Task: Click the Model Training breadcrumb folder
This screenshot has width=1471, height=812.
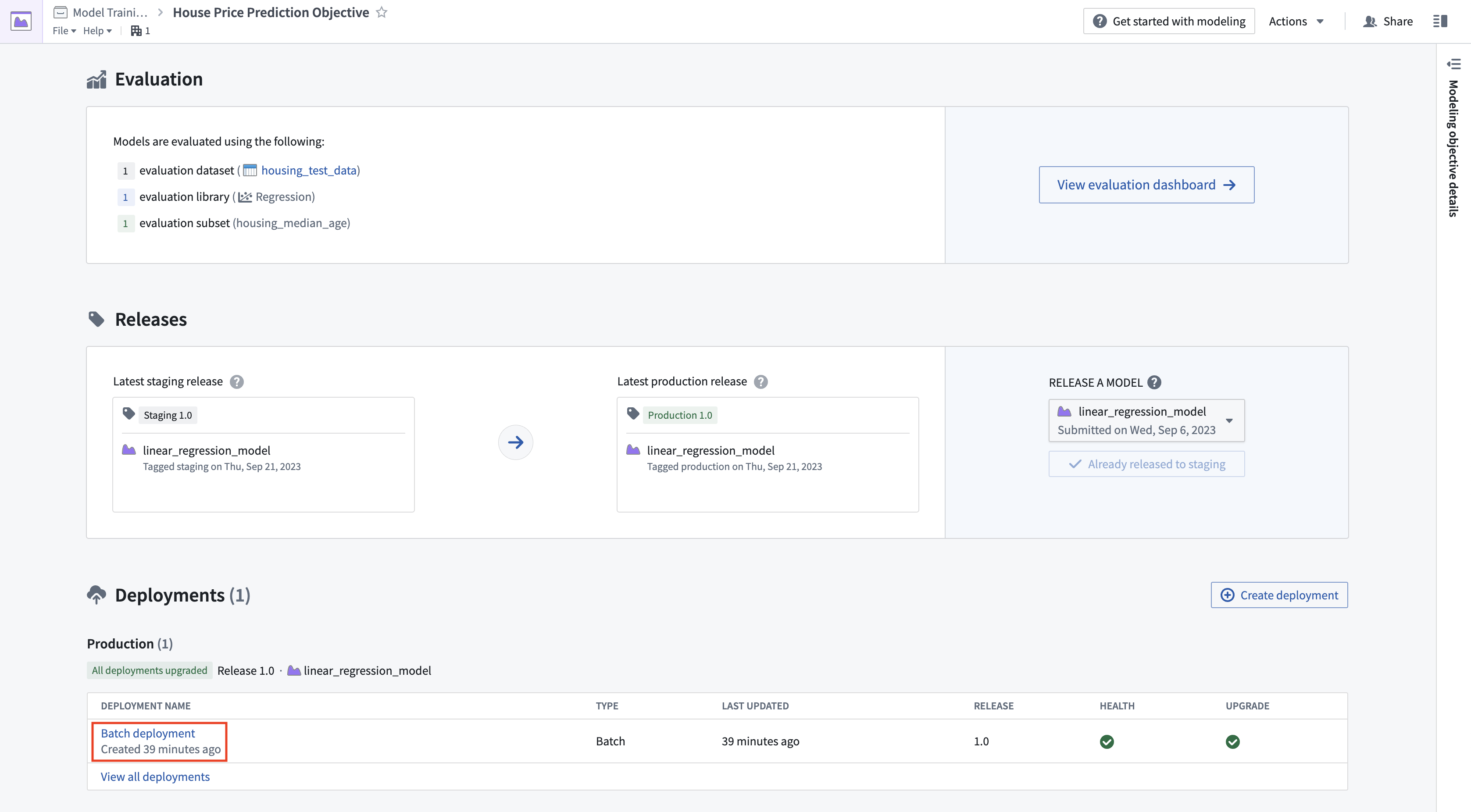Action: (x=100, y=12)
